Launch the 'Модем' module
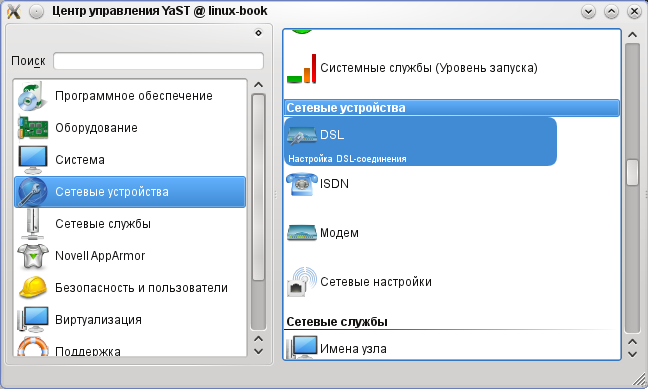 point(339,233)
